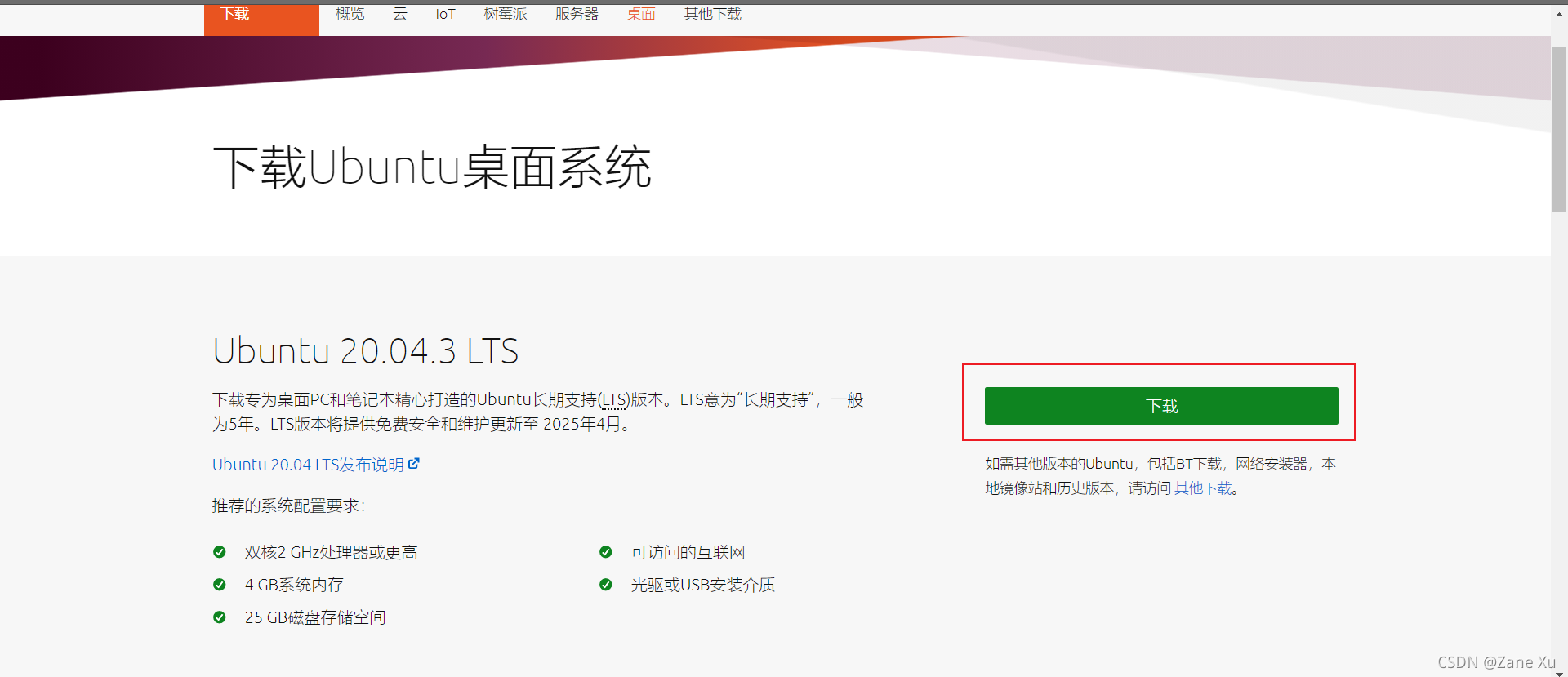Screen dimensions: 1568x677
Task: Click the text 4 GB系统内存
Action: (294, 586)
